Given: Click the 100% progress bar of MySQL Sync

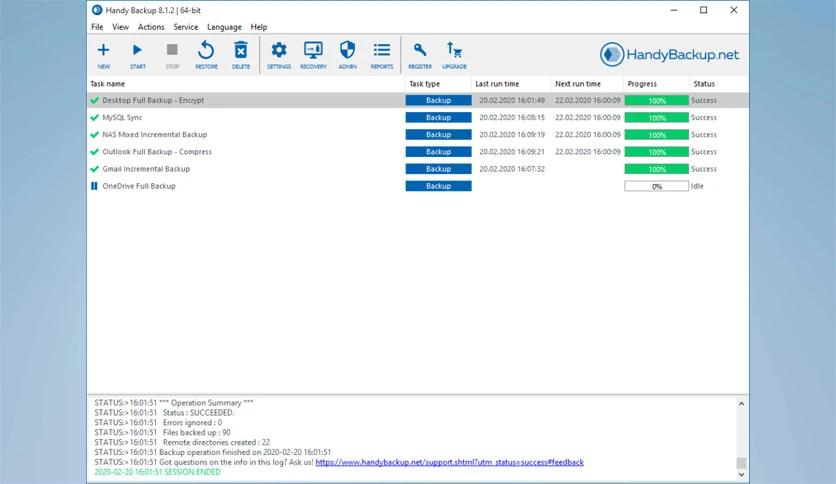Looking at the screenshot, I should (x=656, y=117).
